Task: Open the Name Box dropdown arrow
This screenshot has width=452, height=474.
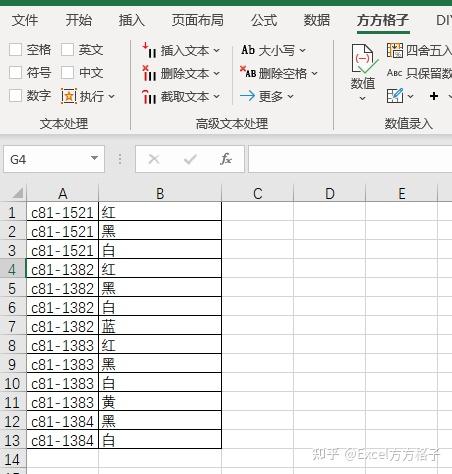Action: pyautogui.click(x=95, y=158)
